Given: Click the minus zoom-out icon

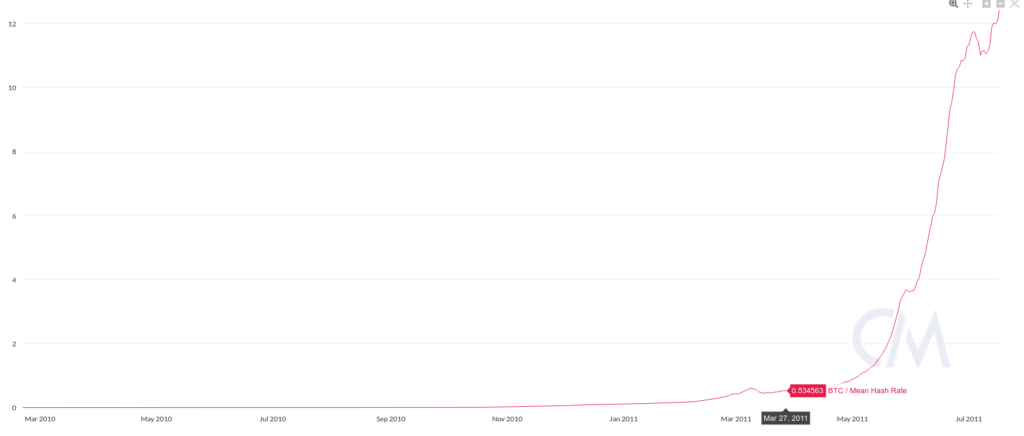Looking at the screenshot, I should pyautogui.click(x=1000, y=4).
